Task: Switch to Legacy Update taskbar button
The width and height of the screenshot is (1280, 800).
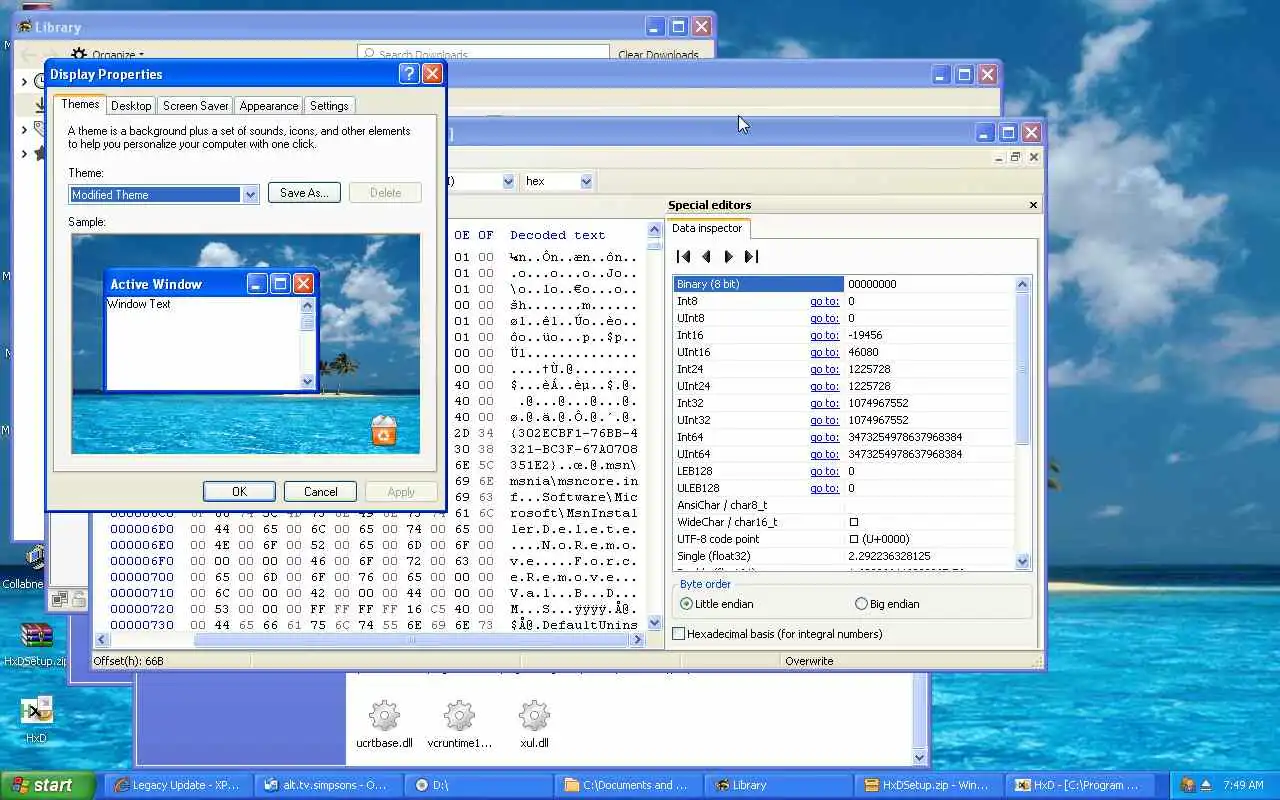Action: [178, 785]
